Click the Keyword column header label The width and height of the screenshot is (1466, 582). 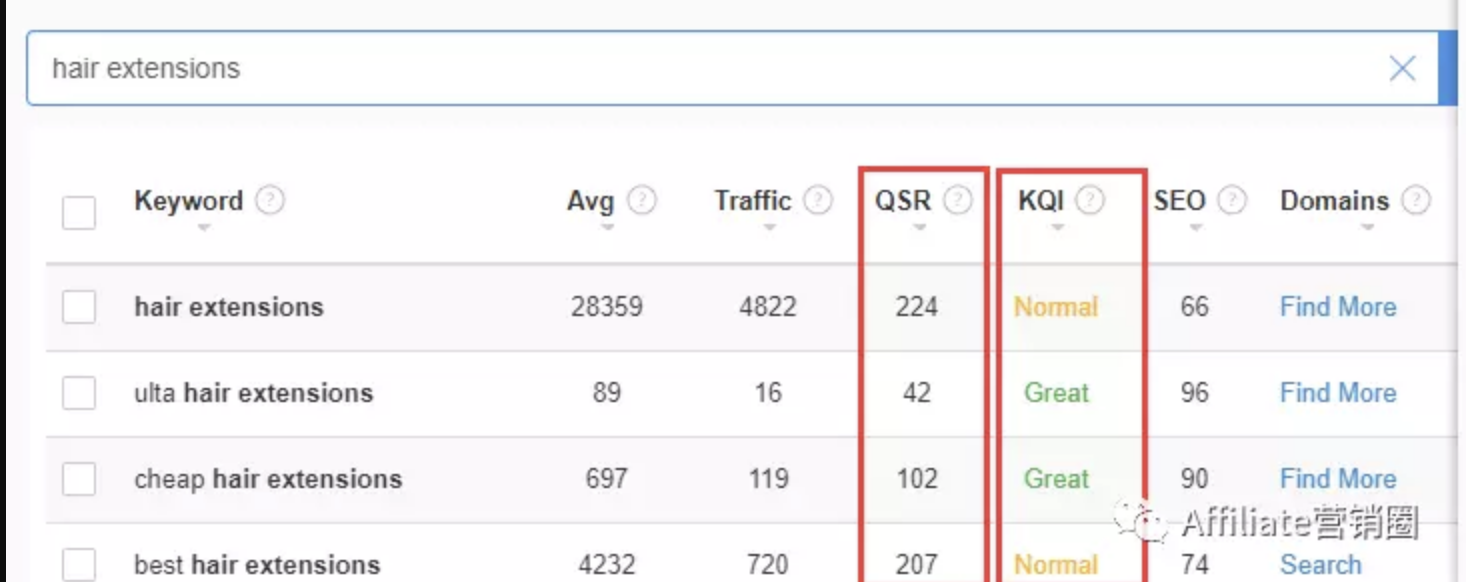point(188,201)
